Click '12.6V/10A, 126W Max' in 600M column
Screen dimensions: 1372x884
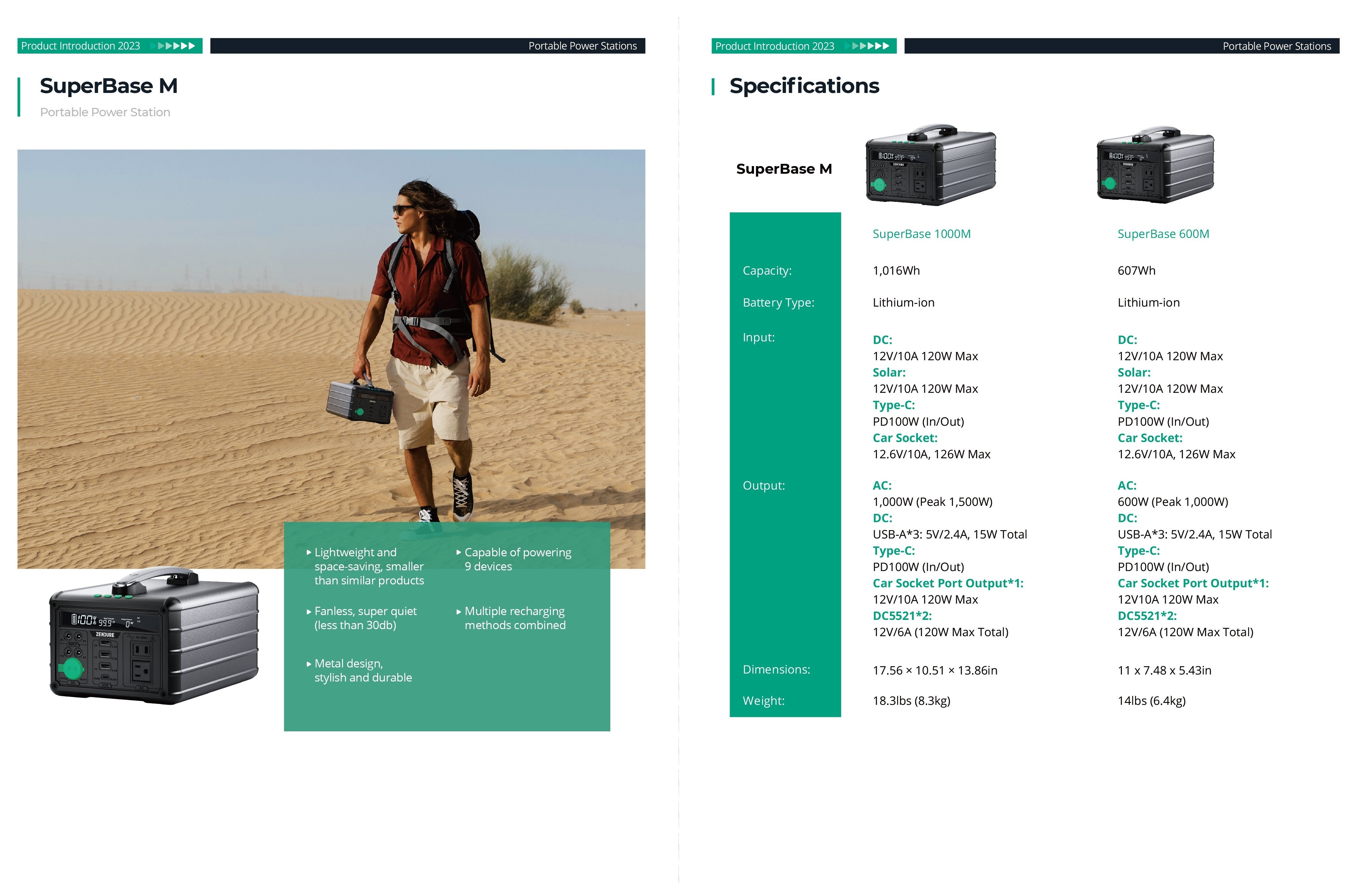pyautogui.click(x=1176, y=455)
